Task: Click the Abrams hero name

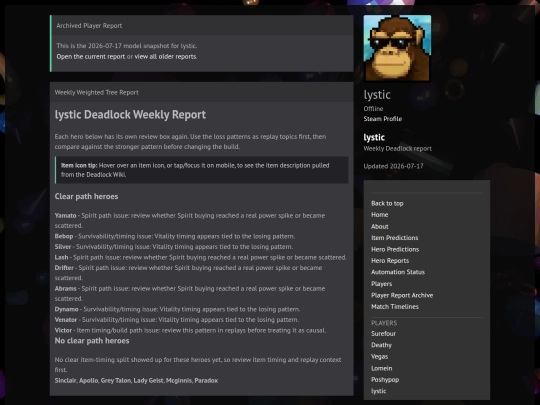Action: (x=65, y=289)
